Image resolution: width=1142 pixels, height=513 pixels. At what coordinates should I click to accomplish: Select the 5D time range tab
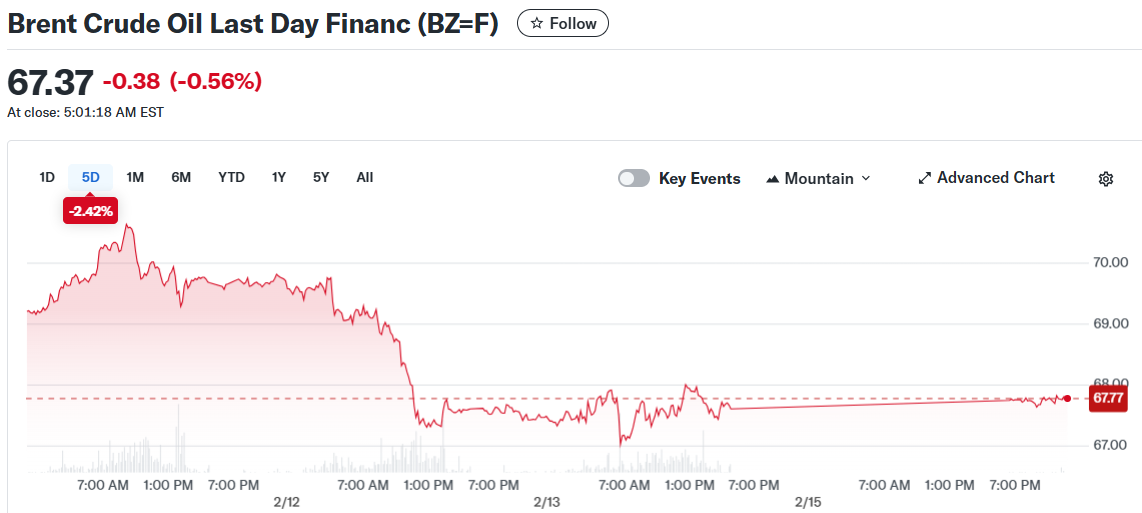pos(91,177)
